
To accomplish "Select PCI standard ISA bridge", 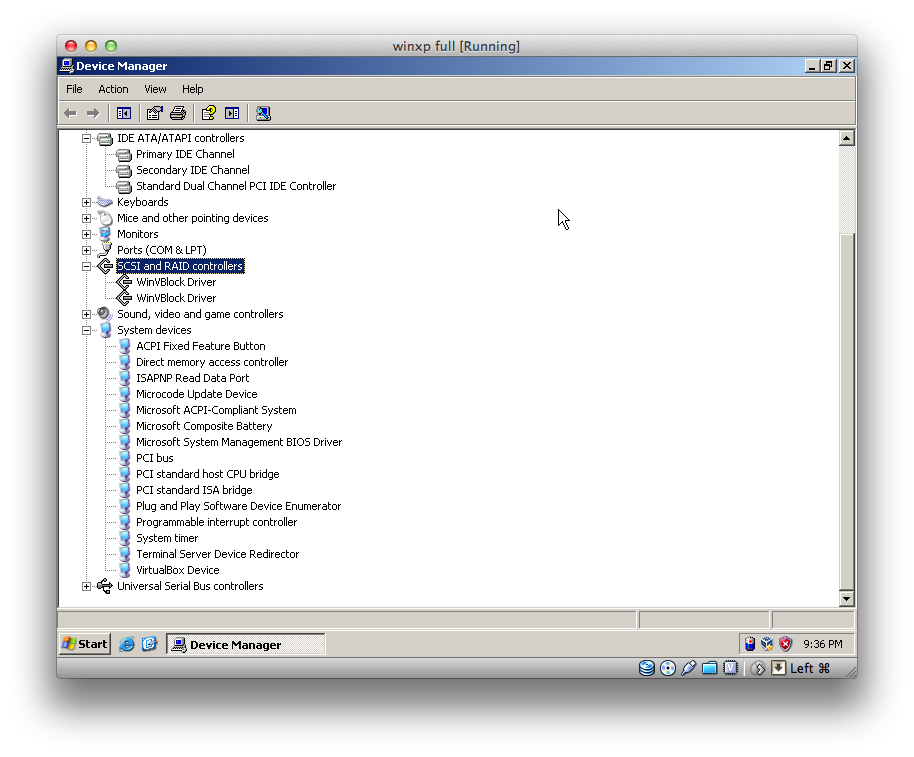I will pos(194,491).
